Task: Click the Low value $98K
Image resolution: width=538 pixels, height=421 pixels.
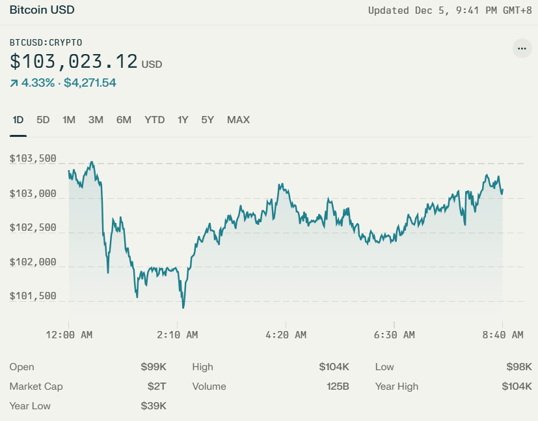Action: click(x=519, y=367)
